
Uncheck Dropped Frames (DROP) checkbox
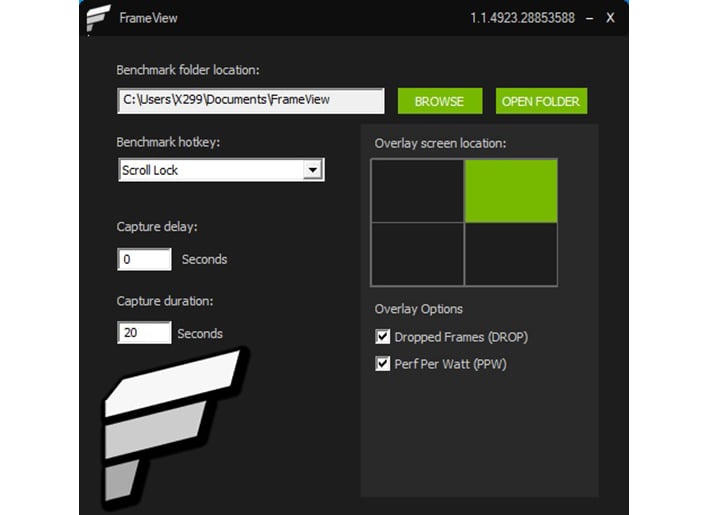[x=383, y=337]
